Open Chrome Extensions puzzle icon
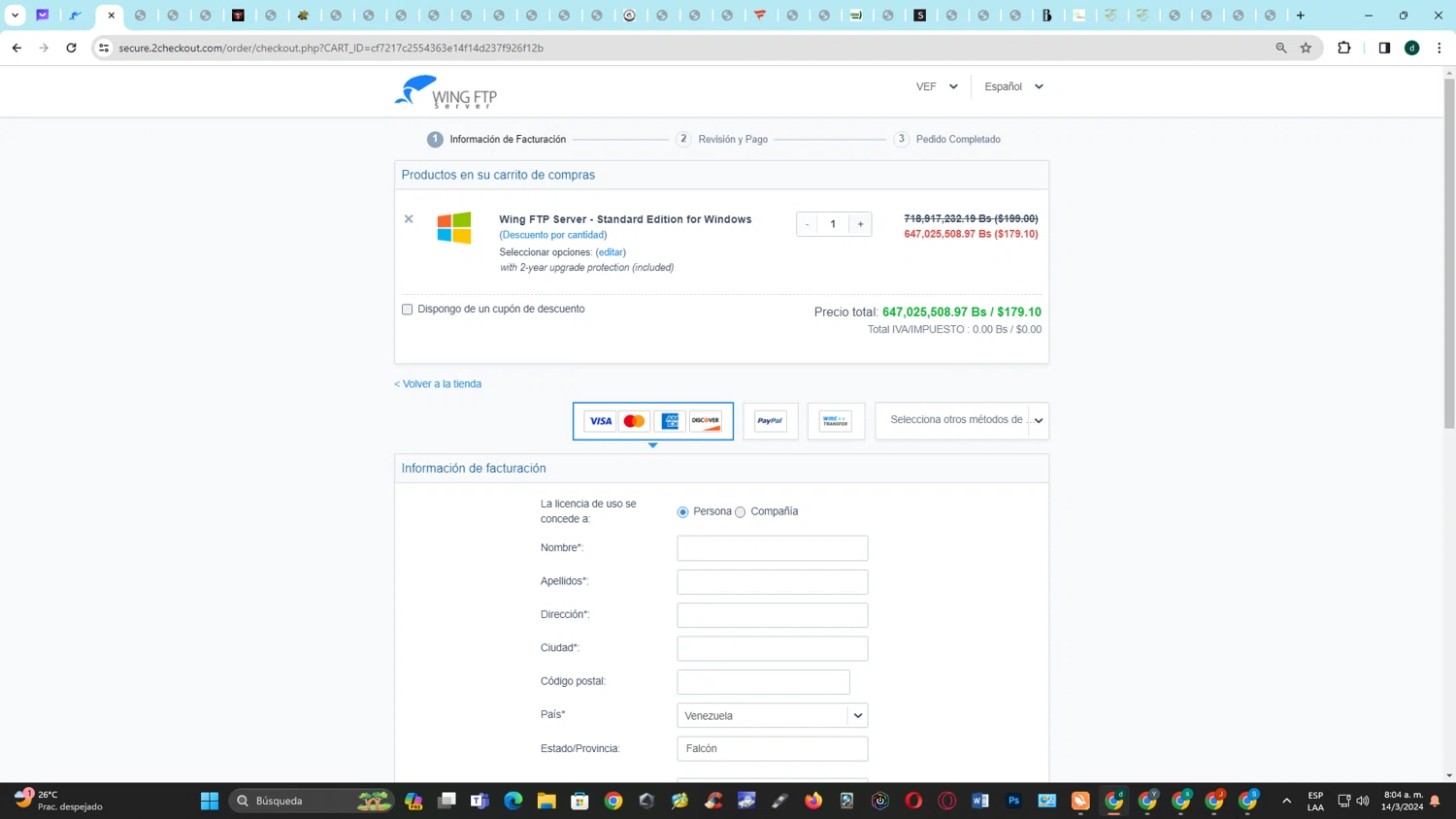 point(1344,48)
